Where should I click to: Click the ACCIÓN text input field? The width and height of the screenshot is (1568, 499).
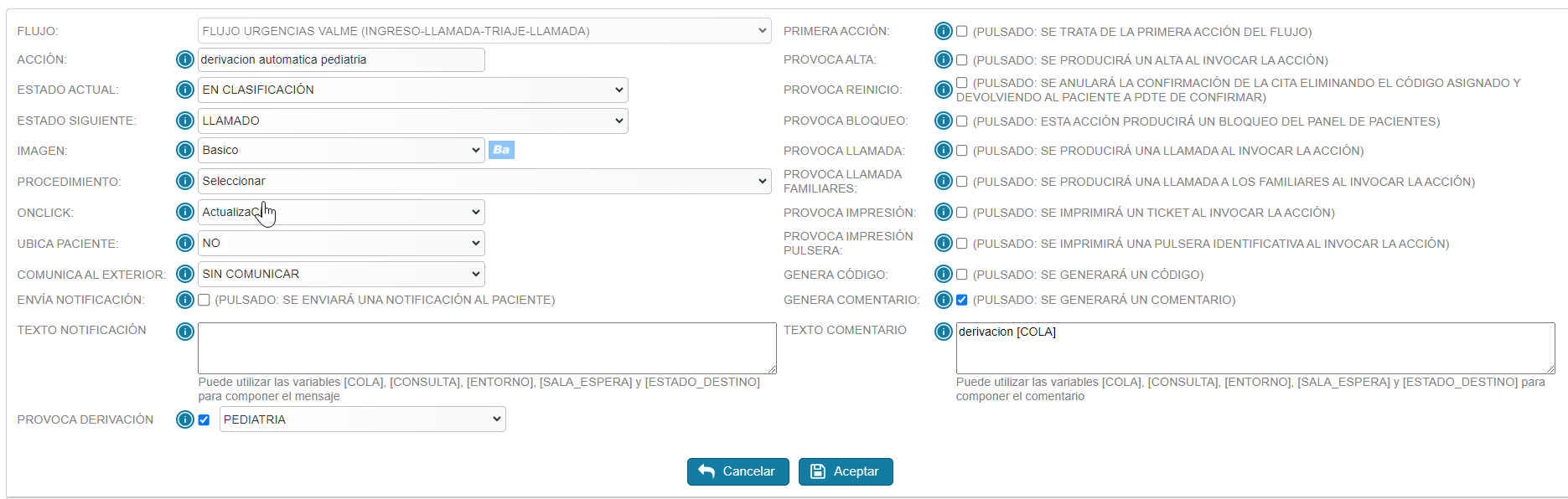pos(341,59)
